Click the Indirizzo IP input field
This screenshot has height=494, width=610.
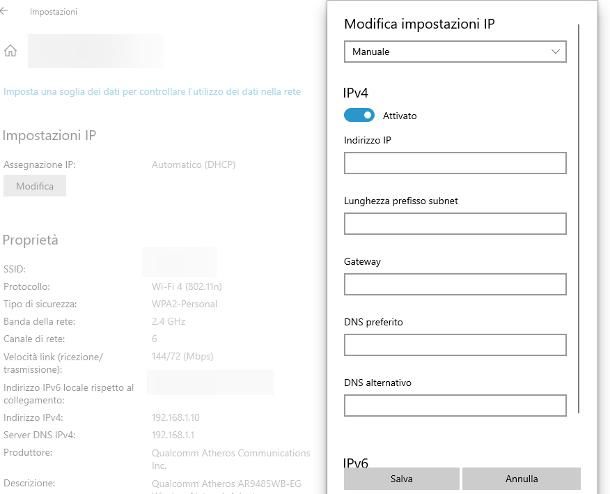(455, 163)
